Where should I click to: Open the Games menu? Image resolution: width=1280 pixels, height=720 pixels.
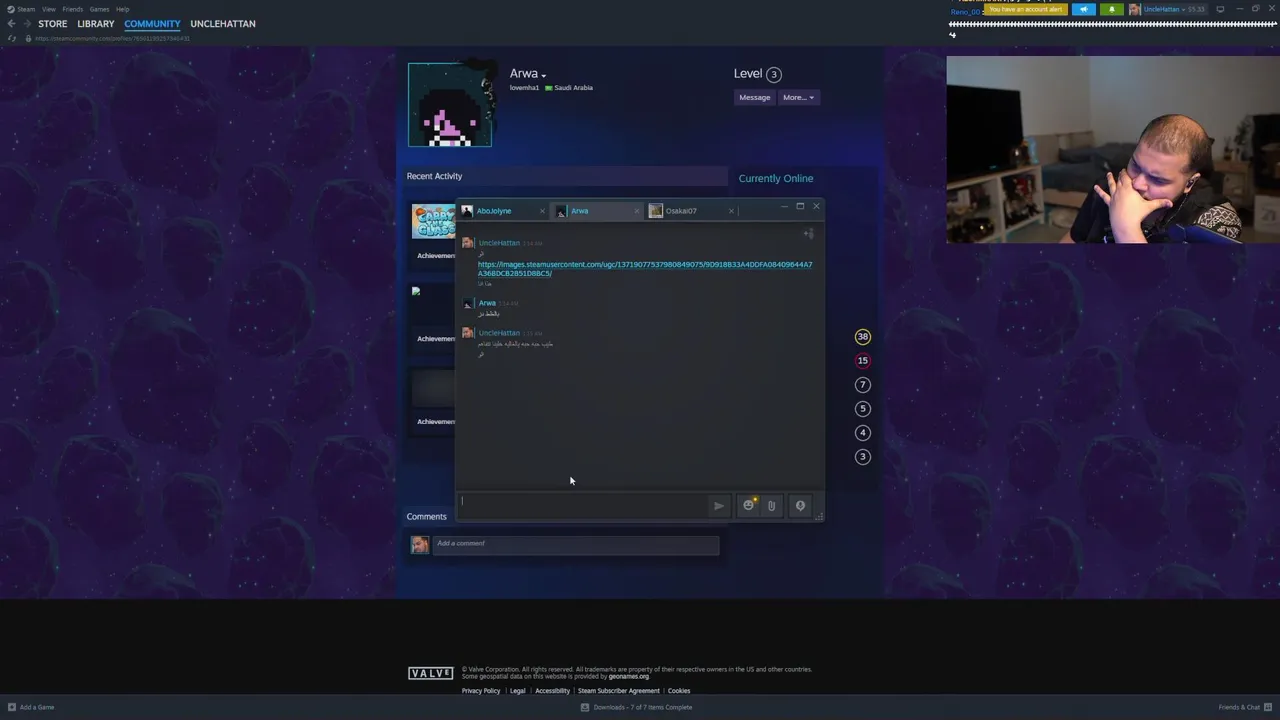(x=99, y=9)
